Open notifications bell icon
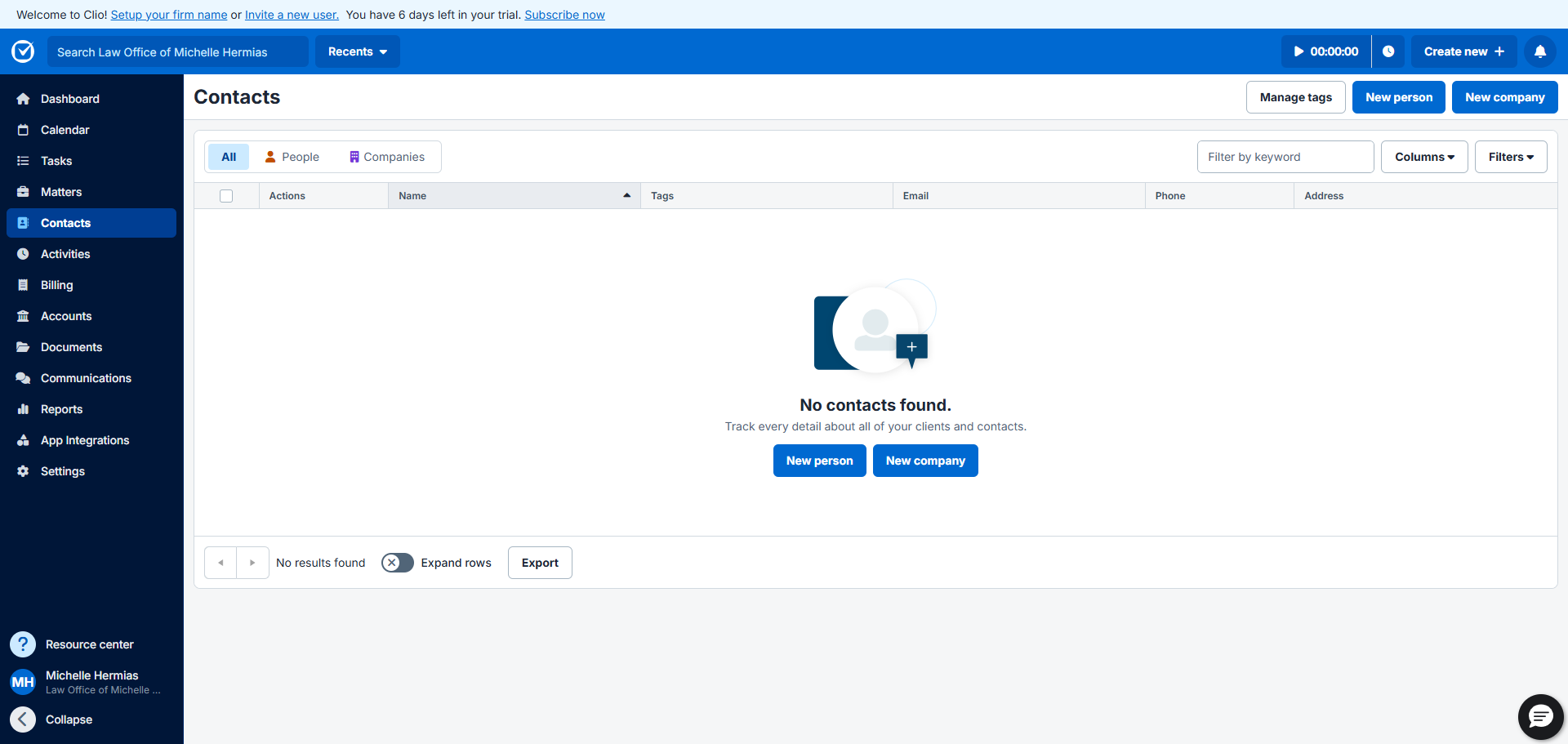Screen dimensions: 1568x744 [x=1539, y=51]
